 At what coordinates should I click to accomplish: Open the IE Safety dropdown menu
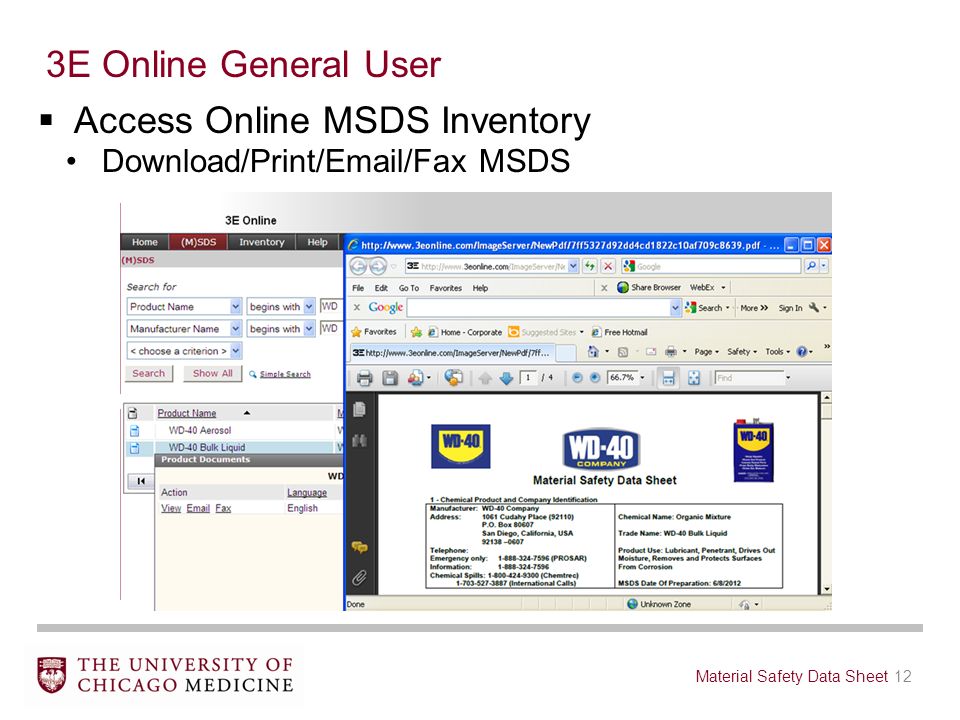click(742, 352)
